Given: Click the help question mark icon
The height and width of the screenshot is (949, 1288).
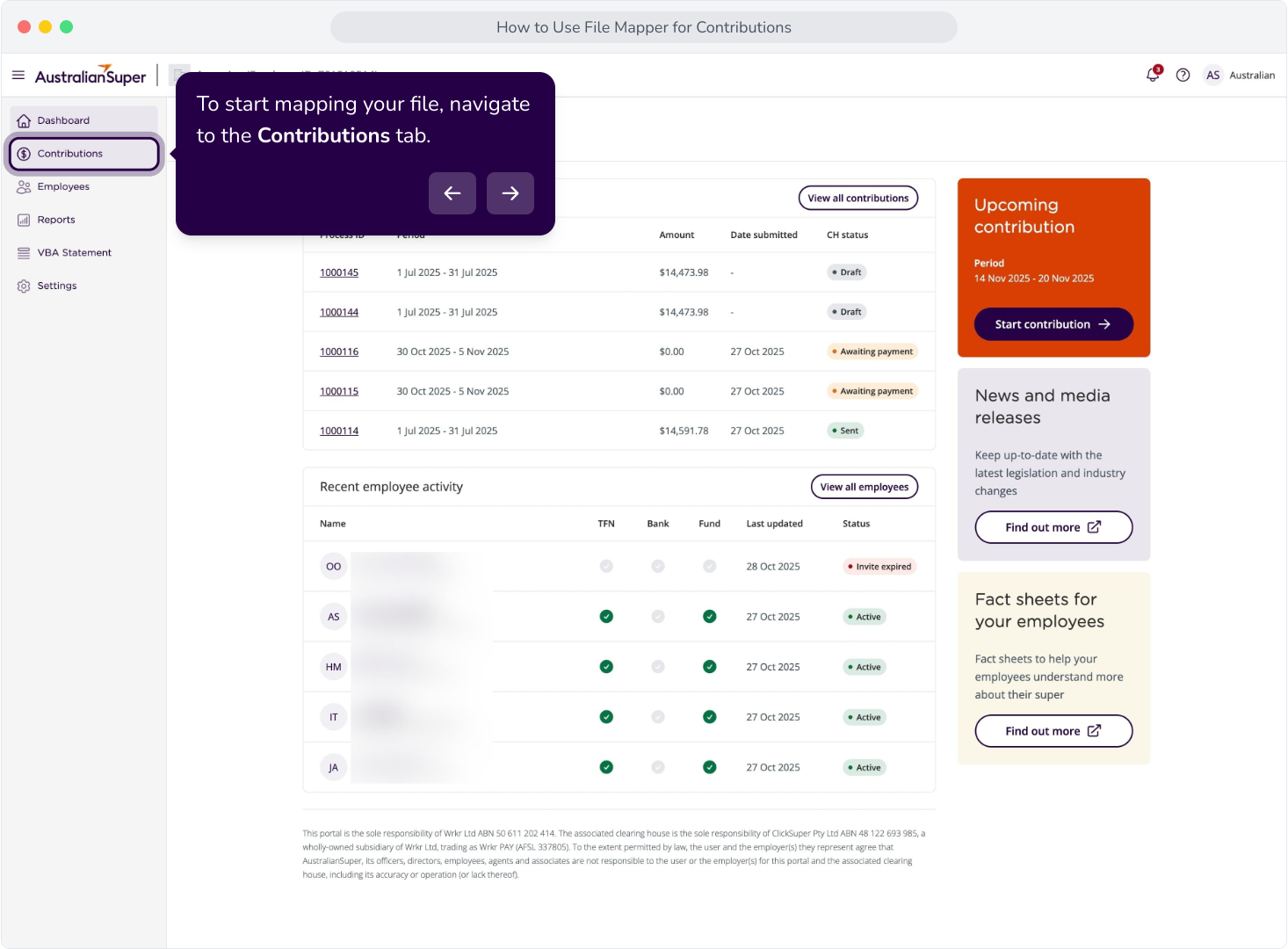Looking at the screenshot, I should coord(1183,76).
